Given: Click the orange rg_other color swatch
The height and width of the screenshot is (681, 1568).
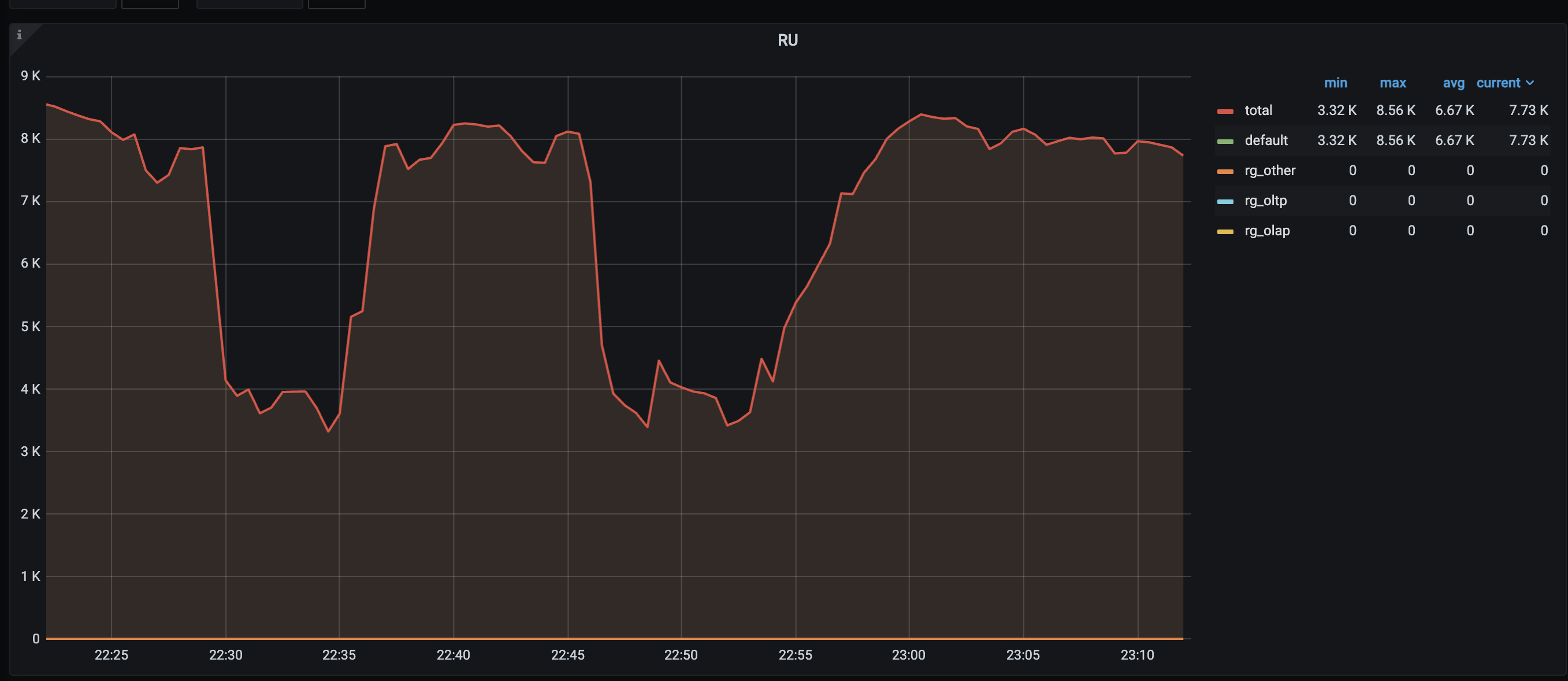Looking at the screenshot, I should pos(1225,172).
